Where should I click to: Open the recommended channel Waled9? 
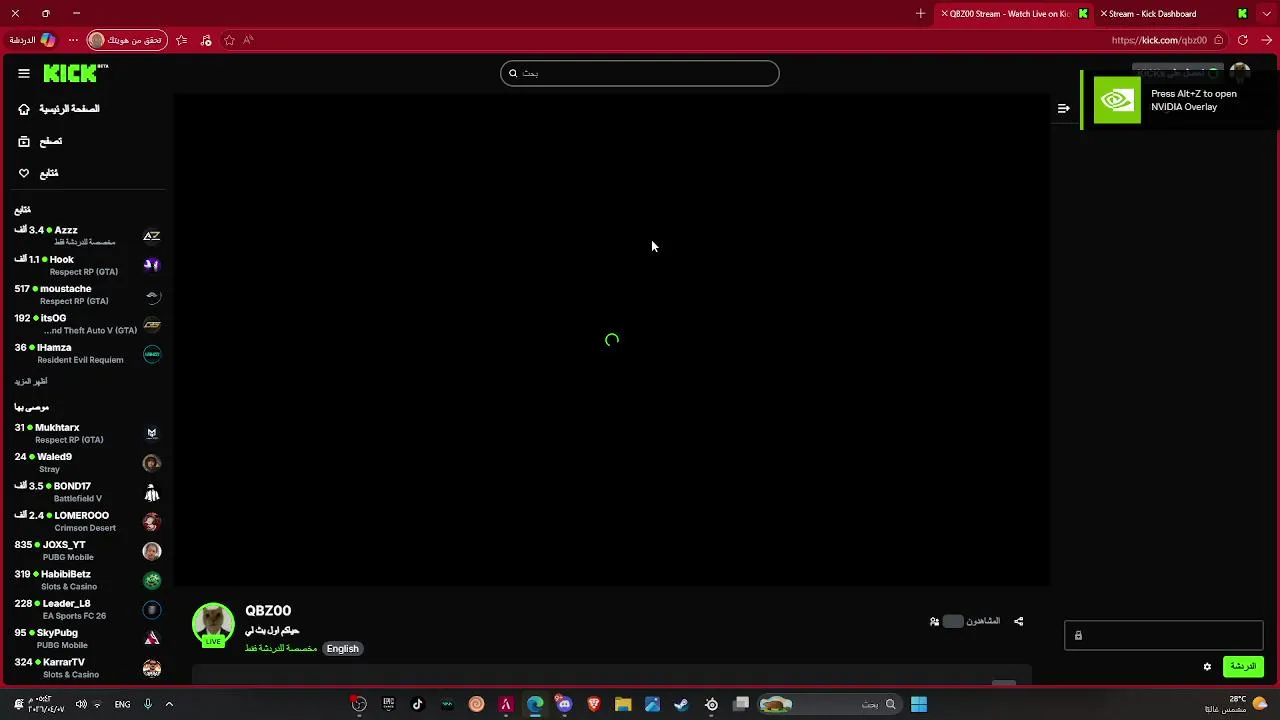(88, 462)
